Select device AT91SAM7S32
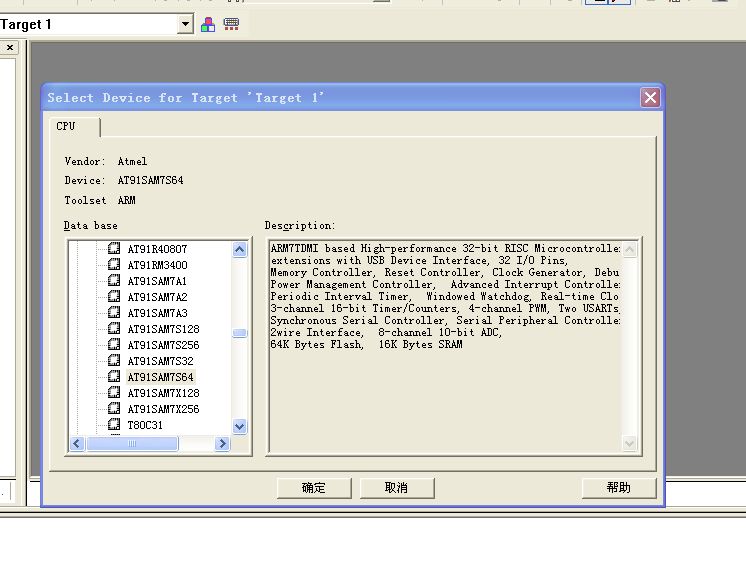The width and height of the screenshot is (746, 564). click(160, 361)
